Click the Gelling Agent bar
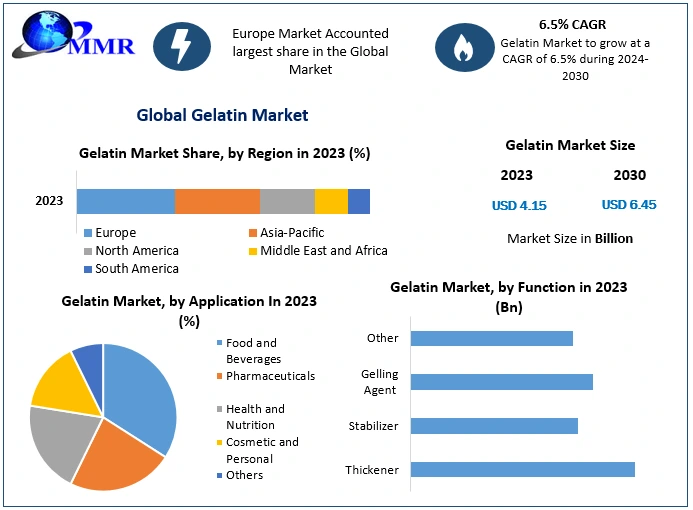The image size is (693, 510). click(x=501, y=382)
